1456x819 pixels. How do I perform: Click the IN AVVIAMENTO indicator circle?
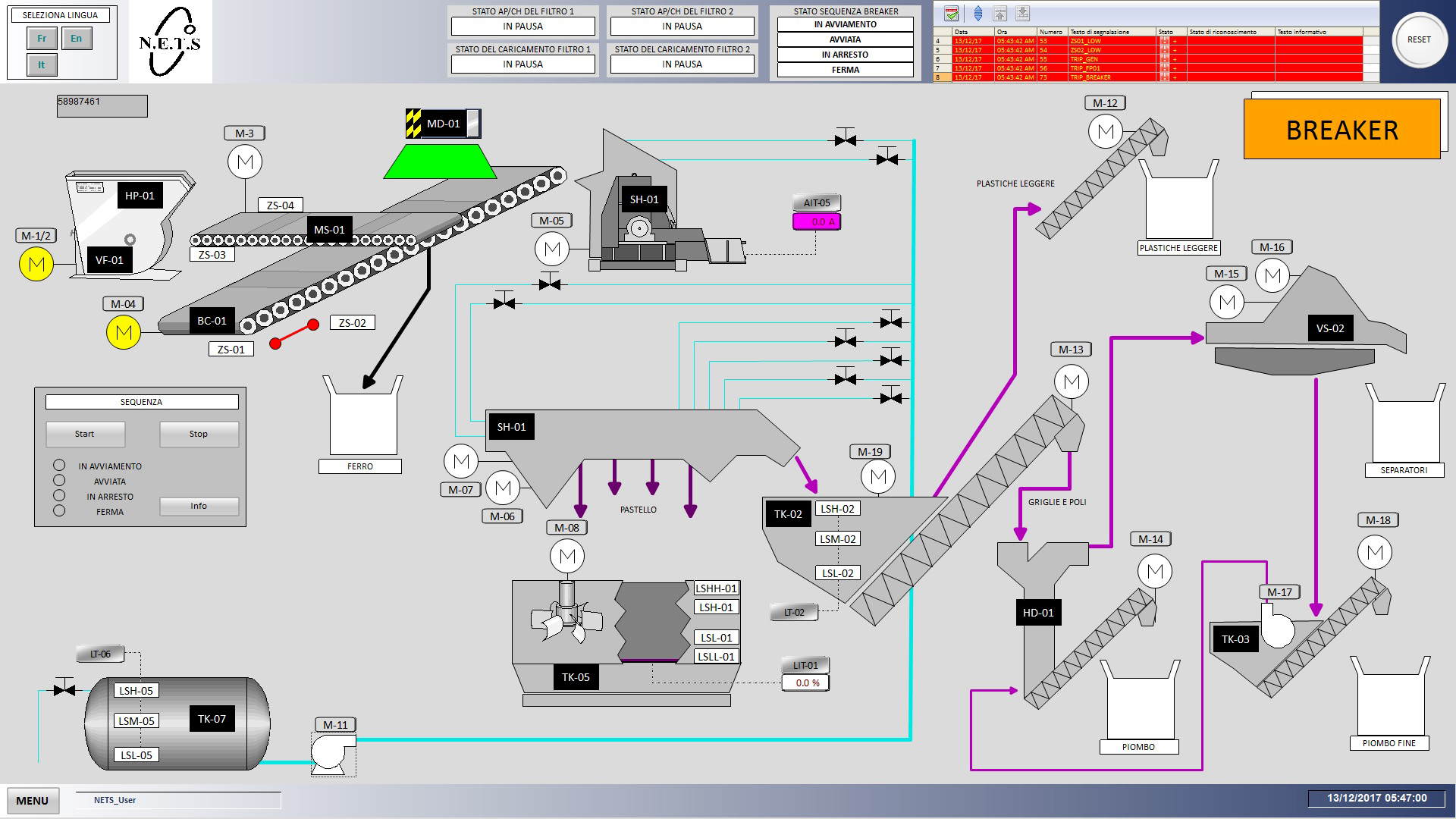coord(59,465)
